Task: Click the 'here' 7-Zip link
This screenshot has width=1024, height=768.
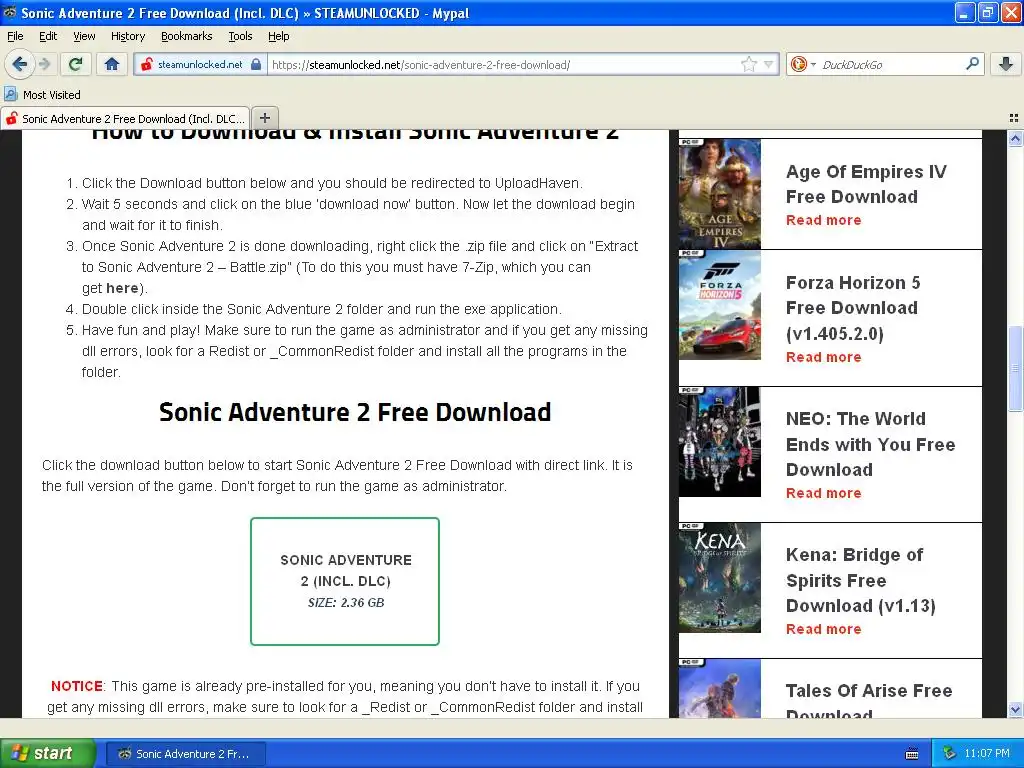Action: [122, 288]
